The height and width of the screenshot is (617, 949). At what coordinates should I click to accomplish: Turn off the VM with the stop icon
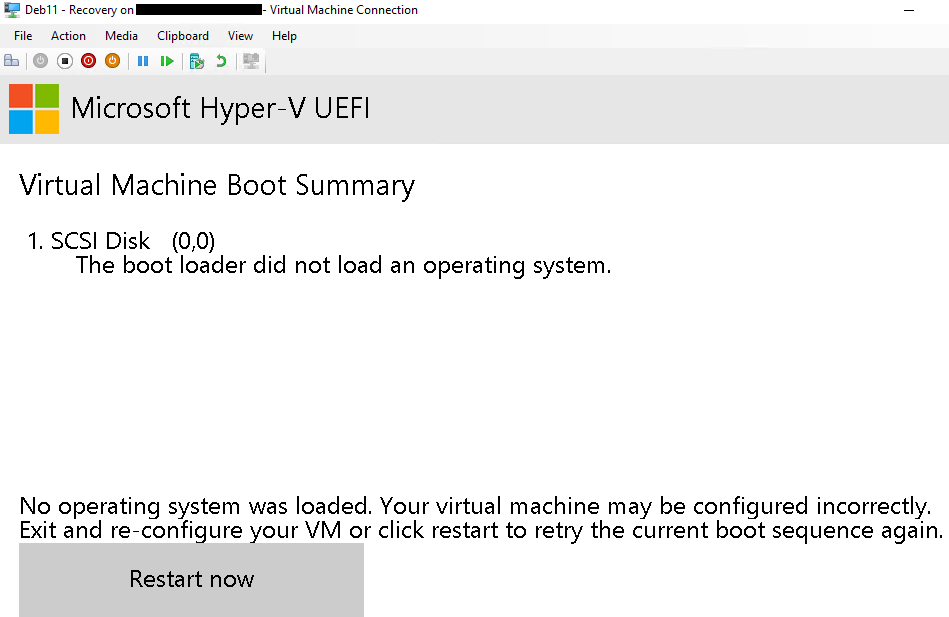pyautogui.click(x=65, y=61)
